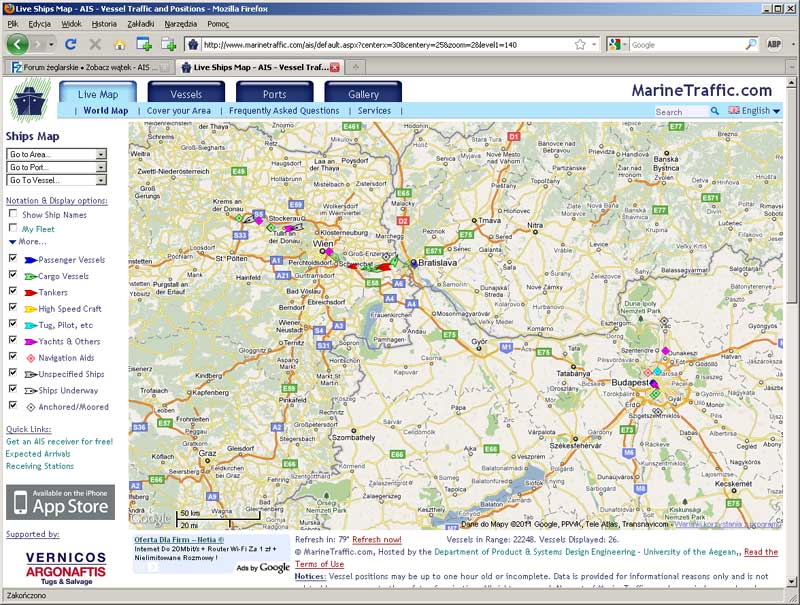The width and height of the screenshot is (800, 605).
Task: Open the Receiving Stations link
Action: [x=40, y=466]
